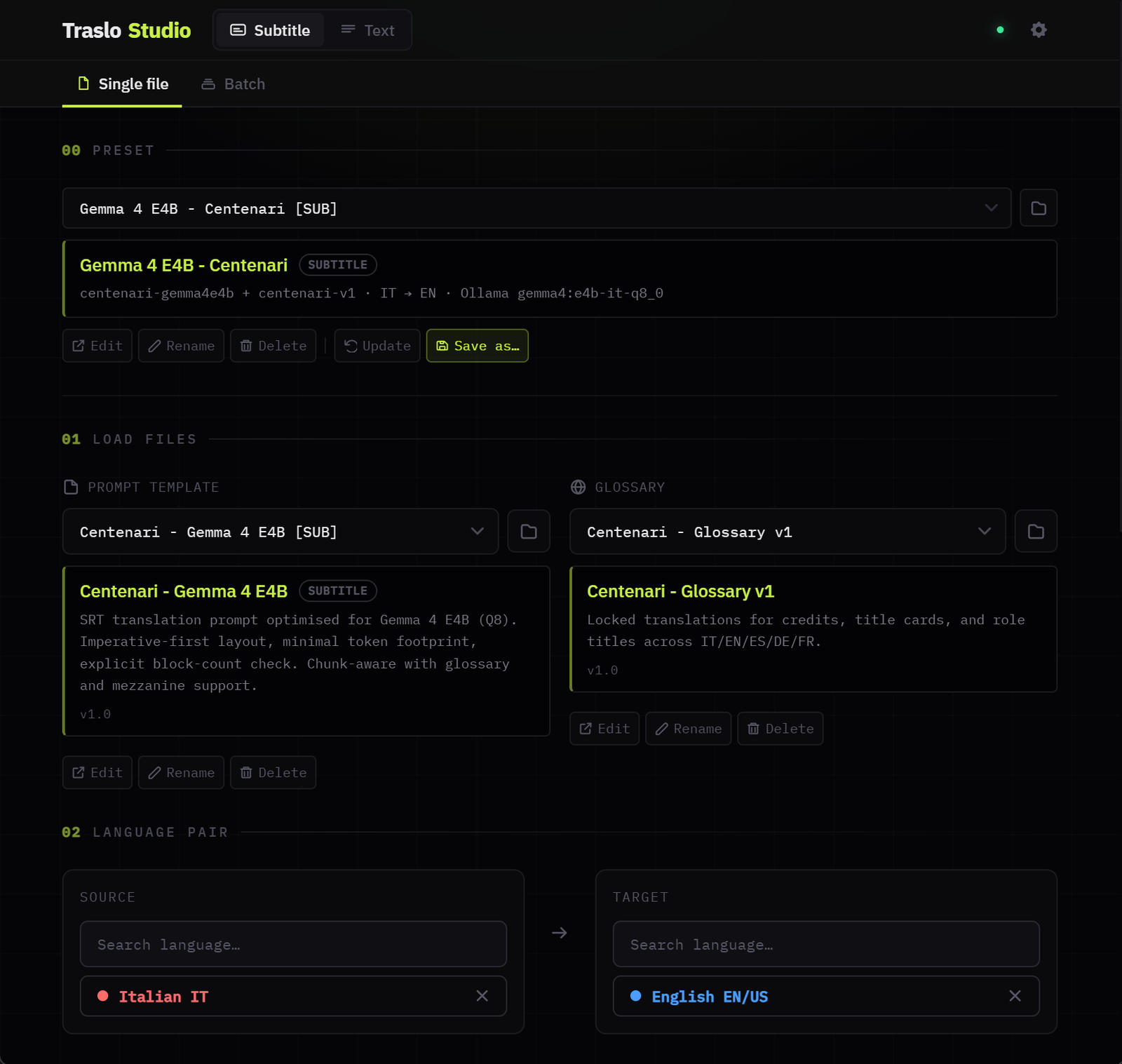Update the preset
This screenshot has height=1064, width=1122.
coord(377,346)
